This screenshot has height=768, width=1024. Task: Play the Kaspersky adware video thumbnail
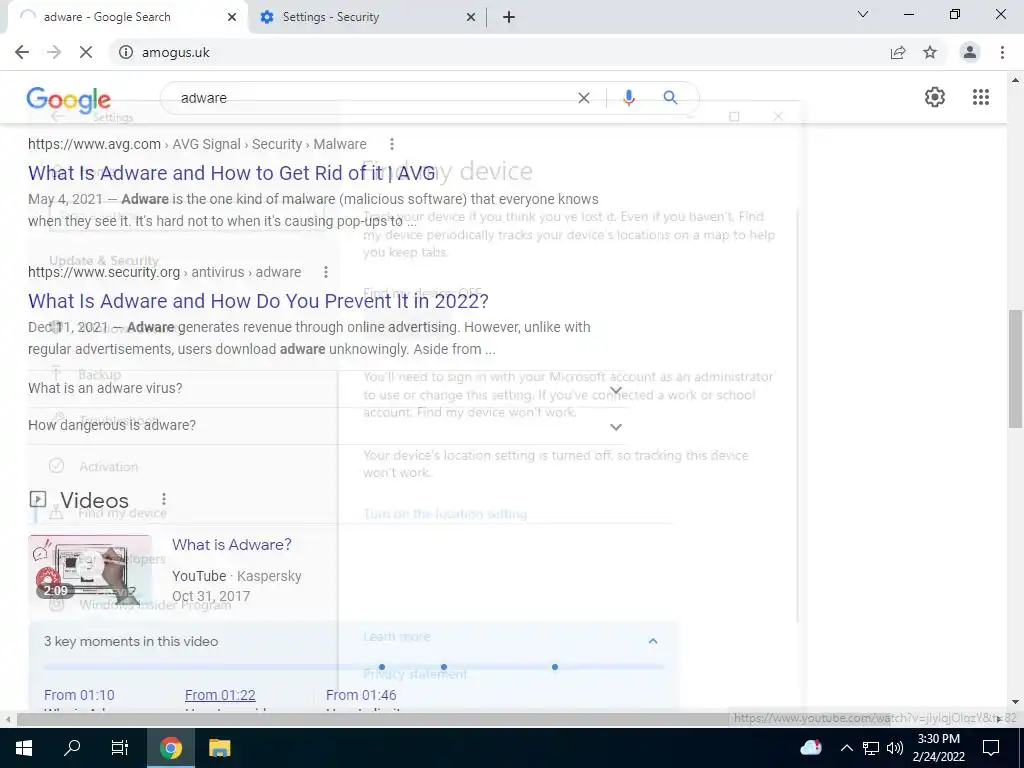click(90, 569)
